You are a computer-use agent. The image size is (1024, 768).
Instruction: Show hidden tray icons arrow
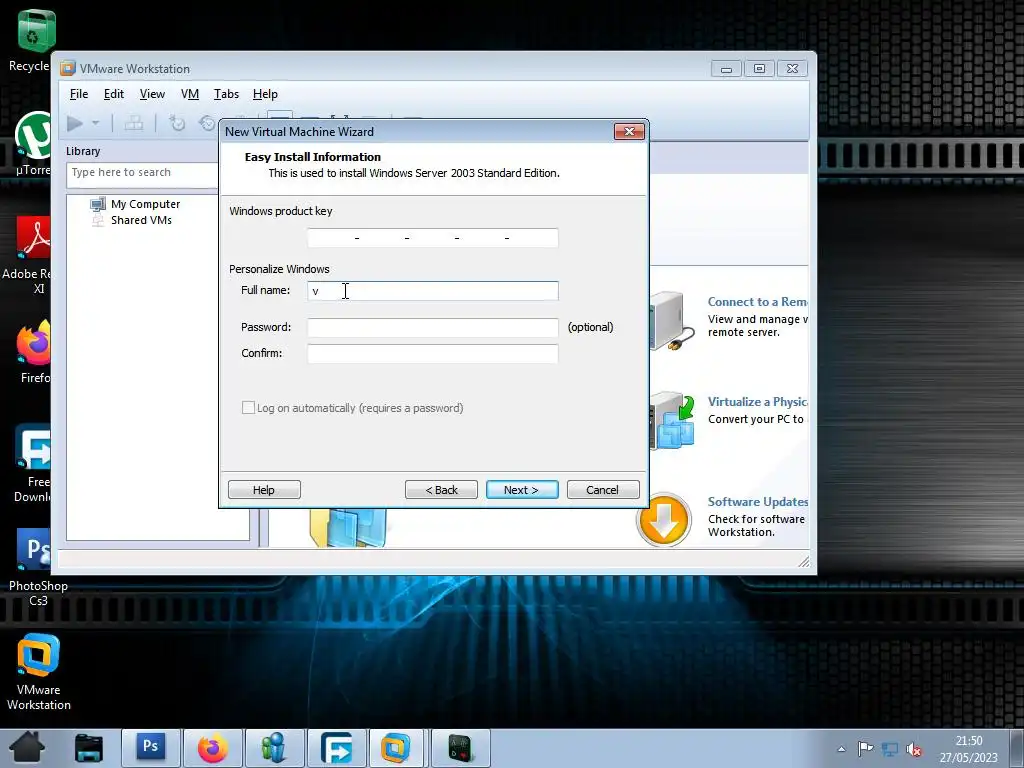[842, 749]
